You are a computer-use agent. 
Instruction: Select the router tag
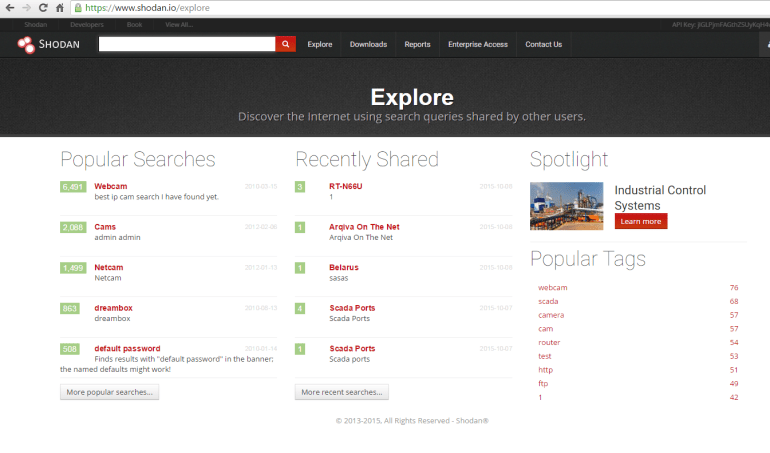(549, 342)
